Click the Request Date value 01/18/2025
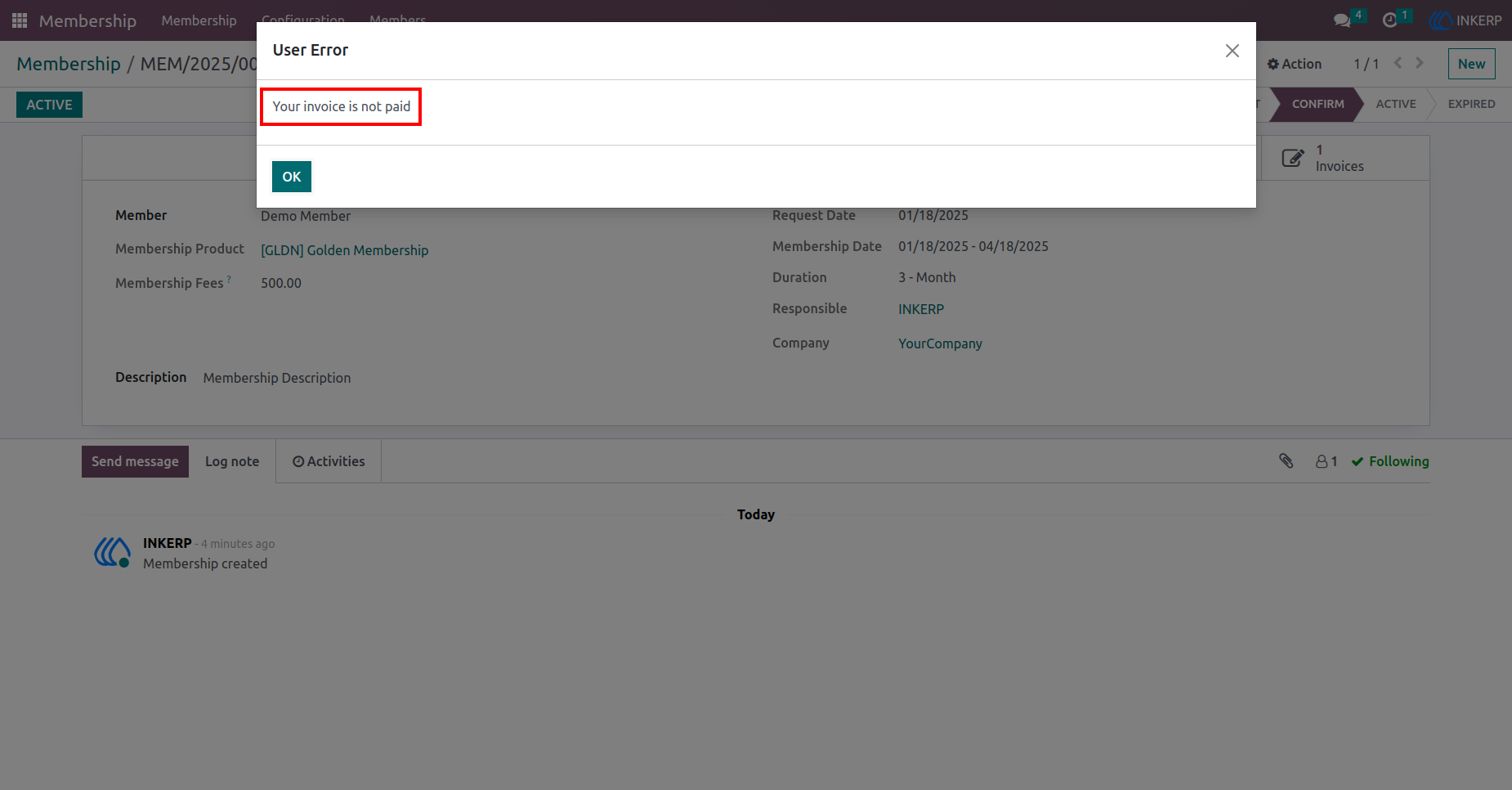 coord(933,215)
